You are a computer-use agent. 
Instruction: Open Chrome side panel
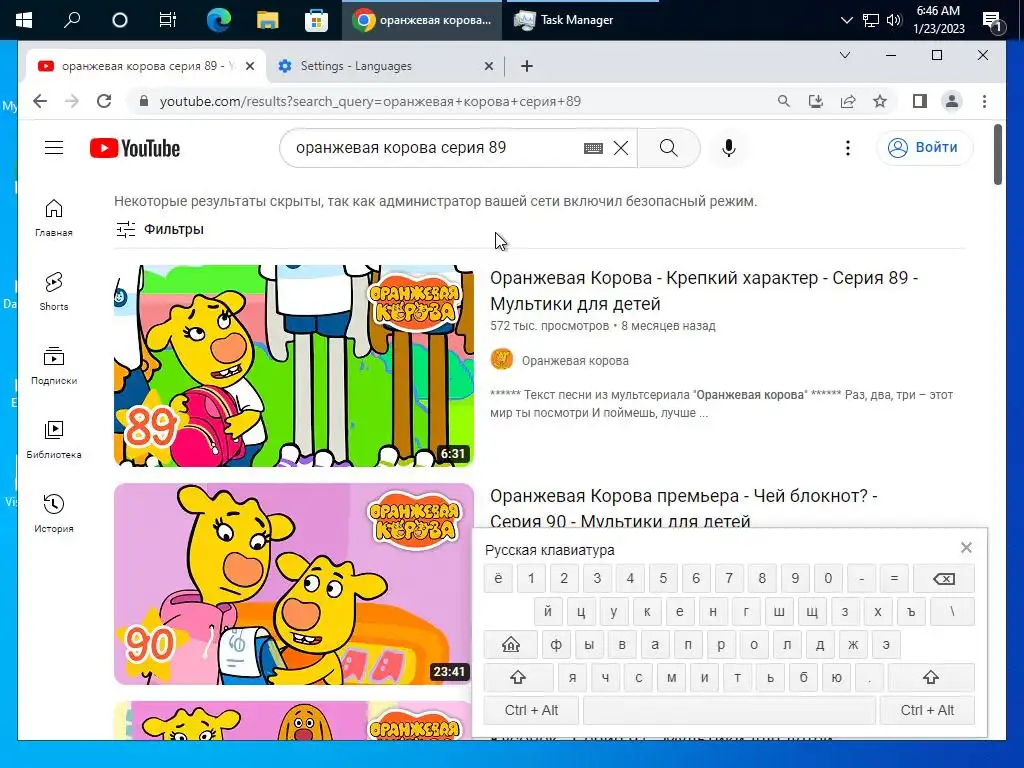click(920, 101)
